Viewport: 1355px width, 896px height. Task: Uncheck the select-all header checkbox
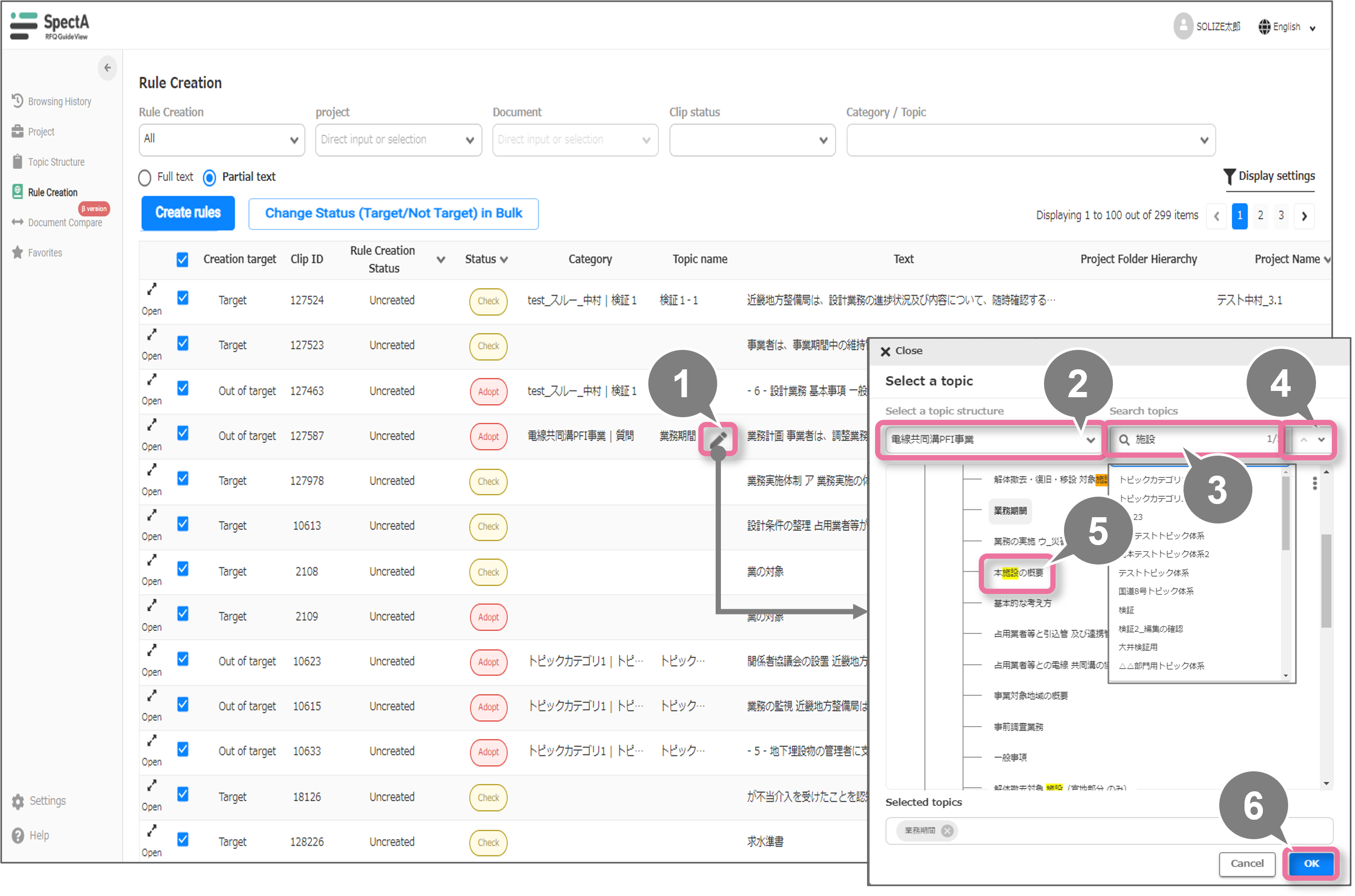click(182, 259)
